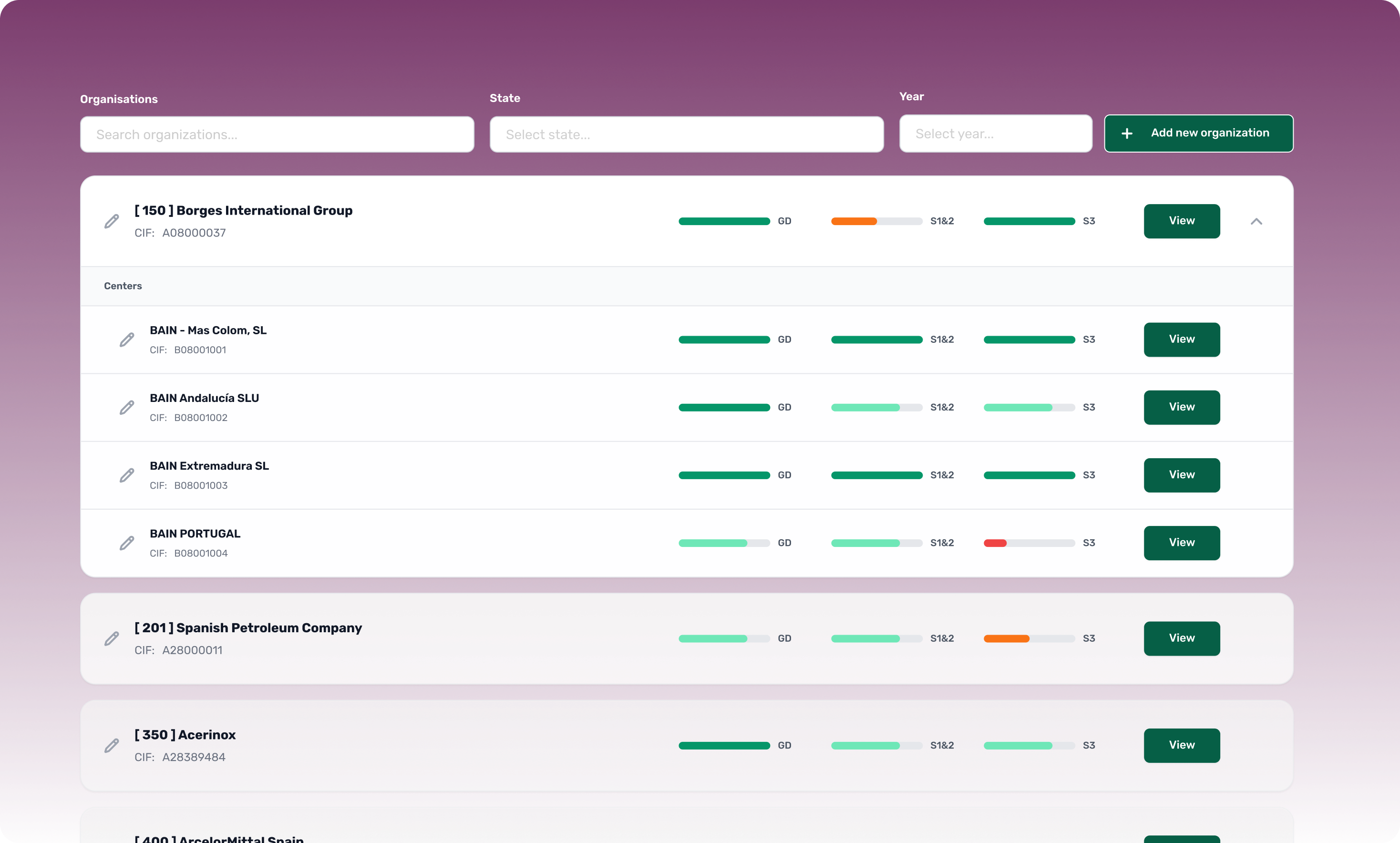Edit the Spanish Petroleum Company entry via pencil icon
The image size is (1400, 843).
111,638
